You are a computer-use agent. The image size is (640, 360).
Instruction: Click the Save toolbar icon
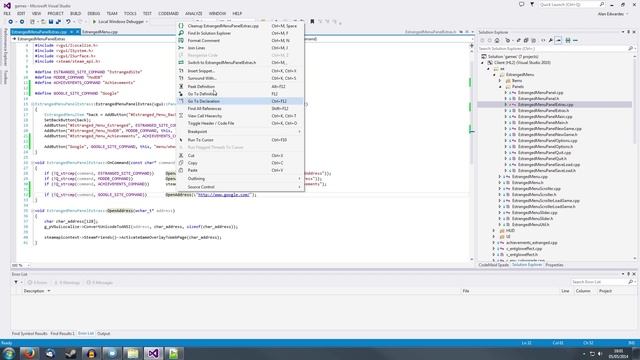coord(51,22)
